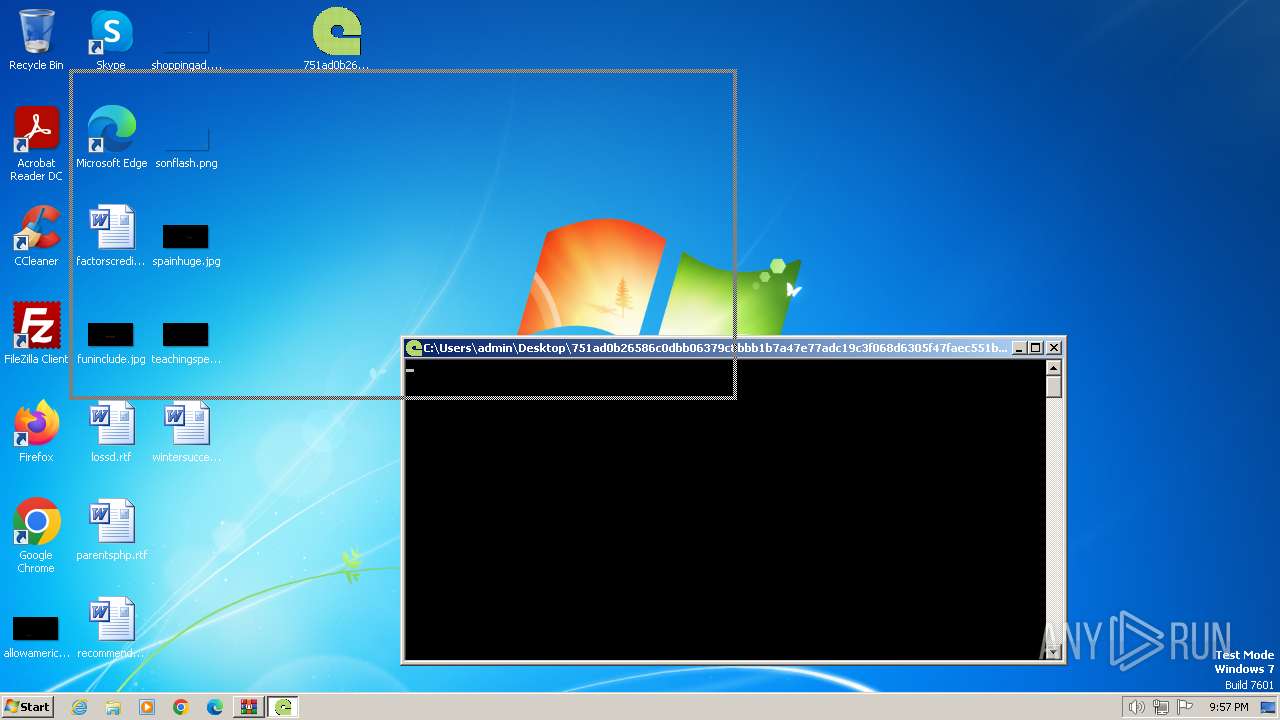Image resolution: width=1280 pixels, height=720 pixels.
Task: Open Acrobat Reader DC shortcut
Action: coord(36,144)
